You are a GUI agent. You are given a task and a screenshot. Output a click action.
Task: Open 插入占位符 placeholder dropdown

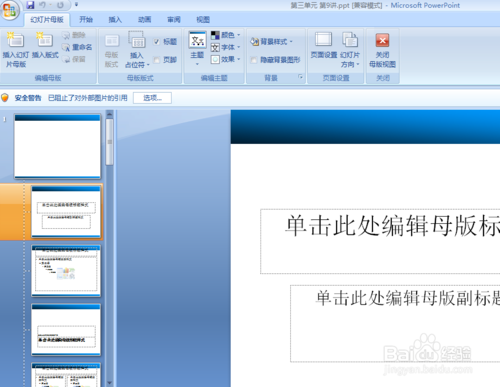137,50
